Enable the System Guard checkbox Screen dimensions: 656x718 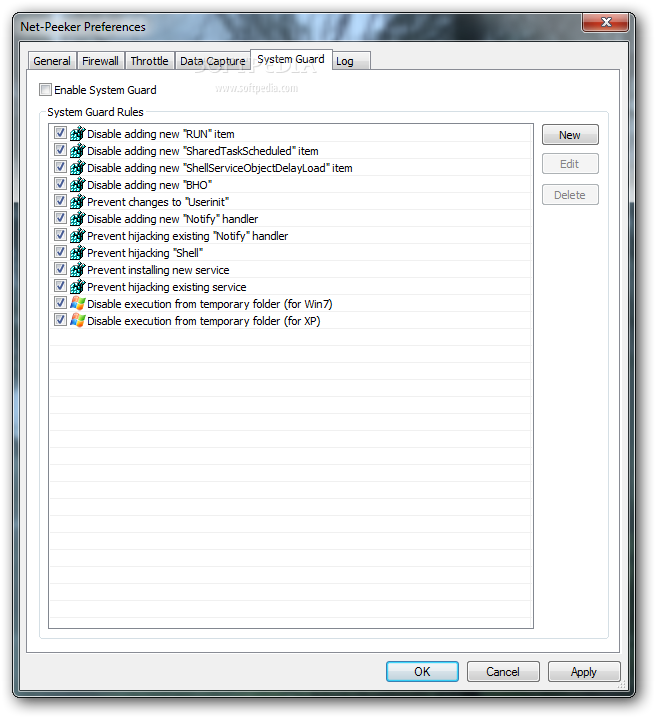pos(45,90)
